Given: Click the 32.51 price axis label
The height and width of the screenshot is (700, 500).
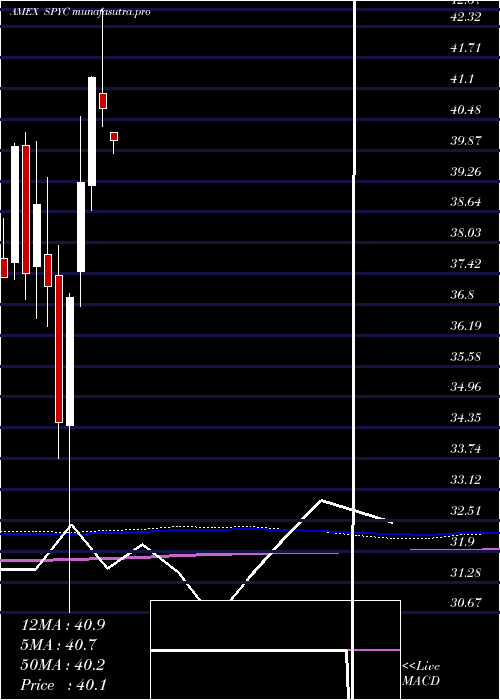Looking at the screenshot, I should click(466, 511).
